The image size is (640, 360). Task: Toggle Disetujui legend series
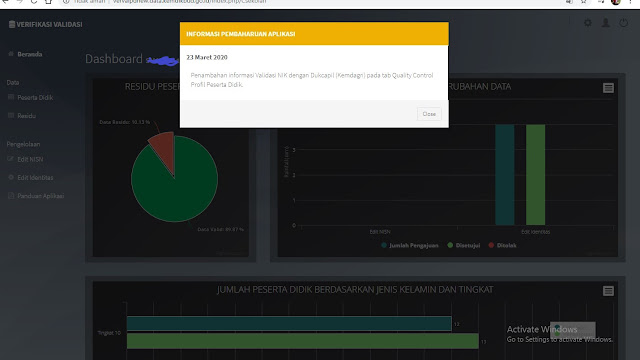[x=464, y=245]
